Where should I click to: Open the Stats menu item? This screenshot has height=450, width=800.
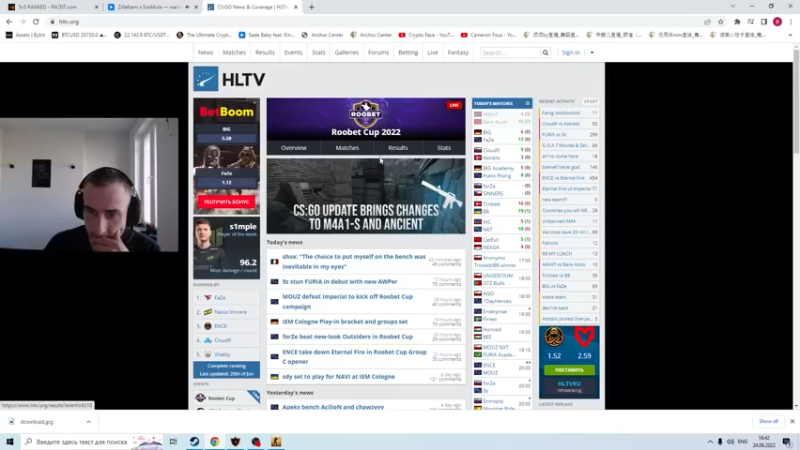318,53
